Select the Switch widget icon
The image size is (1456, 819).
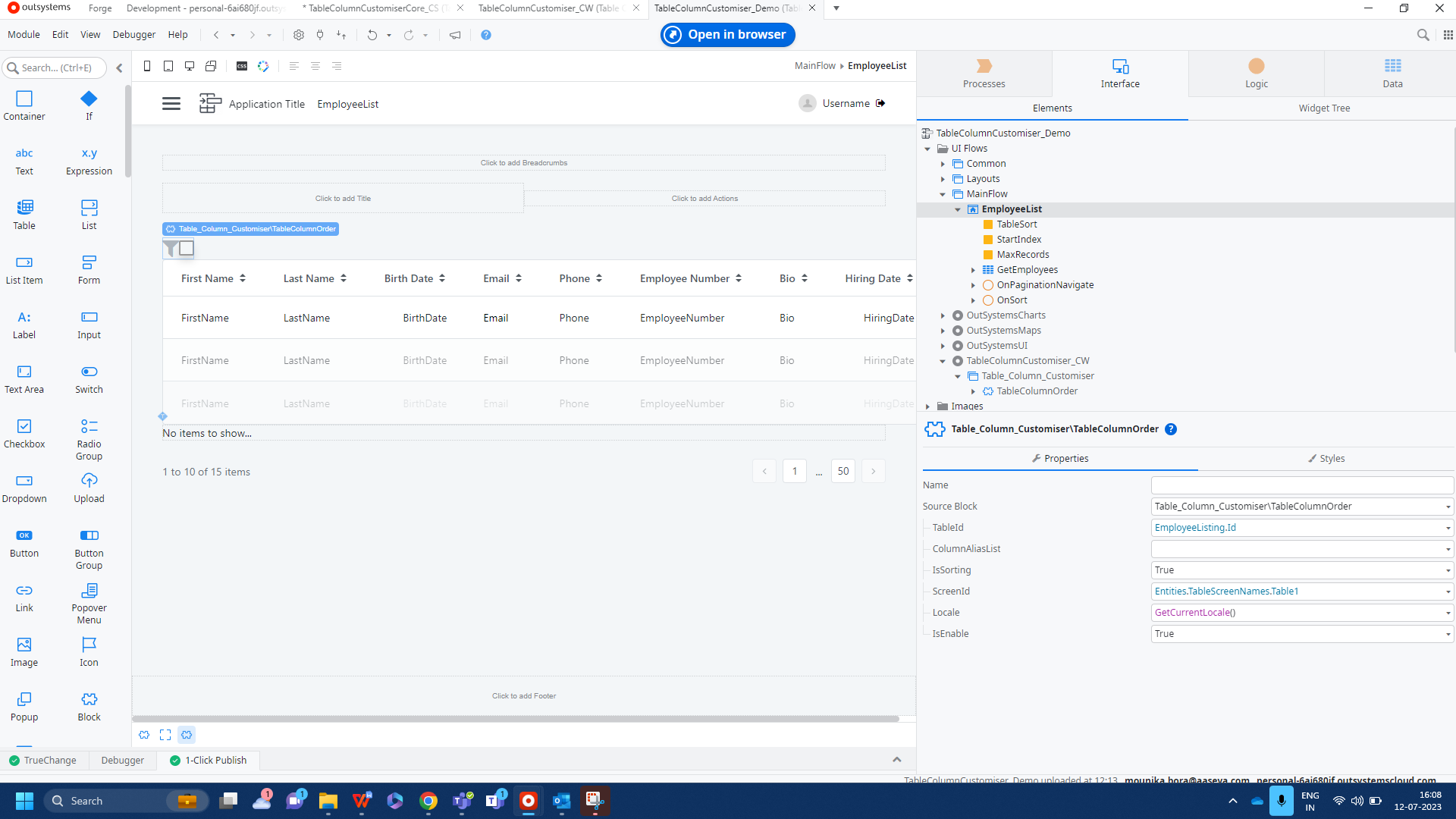[x=89, y=372]
